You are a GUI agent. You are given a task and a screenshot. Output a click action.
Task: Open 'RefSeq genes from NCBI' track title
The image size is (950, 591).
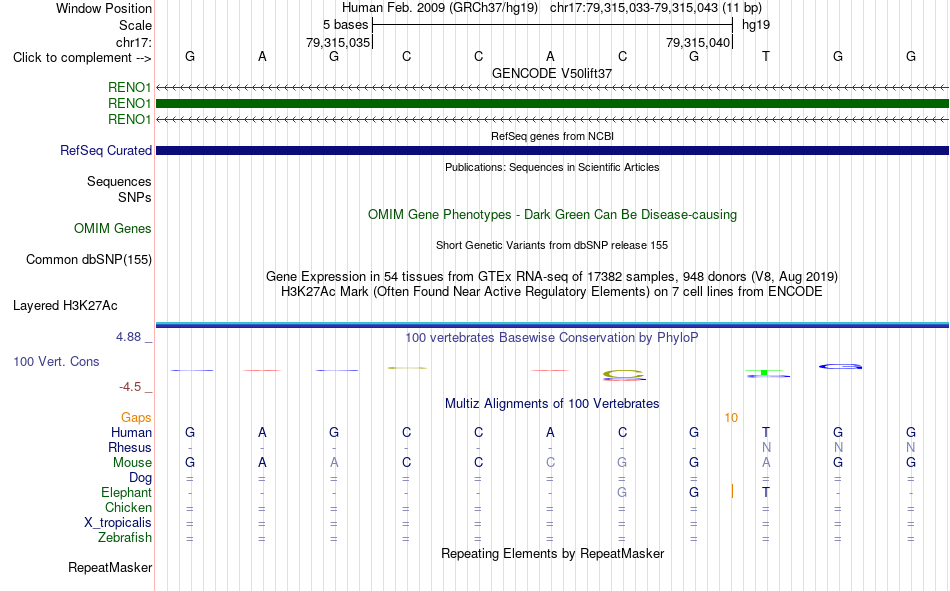click(x=552, y=136)
